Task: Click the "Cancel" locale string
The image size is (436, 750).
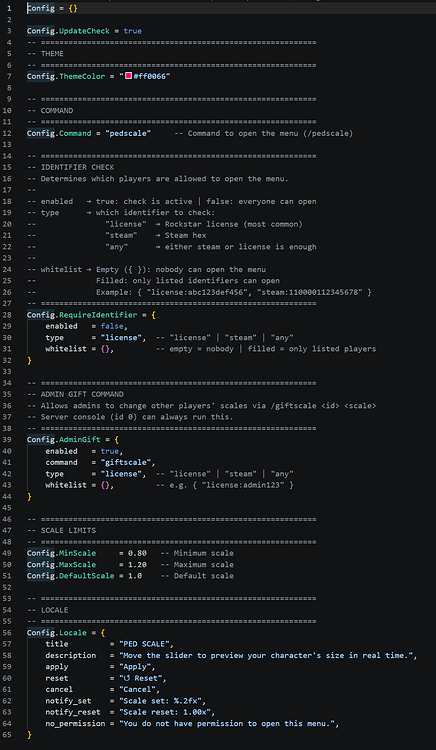Action: (x=137, y=690)
